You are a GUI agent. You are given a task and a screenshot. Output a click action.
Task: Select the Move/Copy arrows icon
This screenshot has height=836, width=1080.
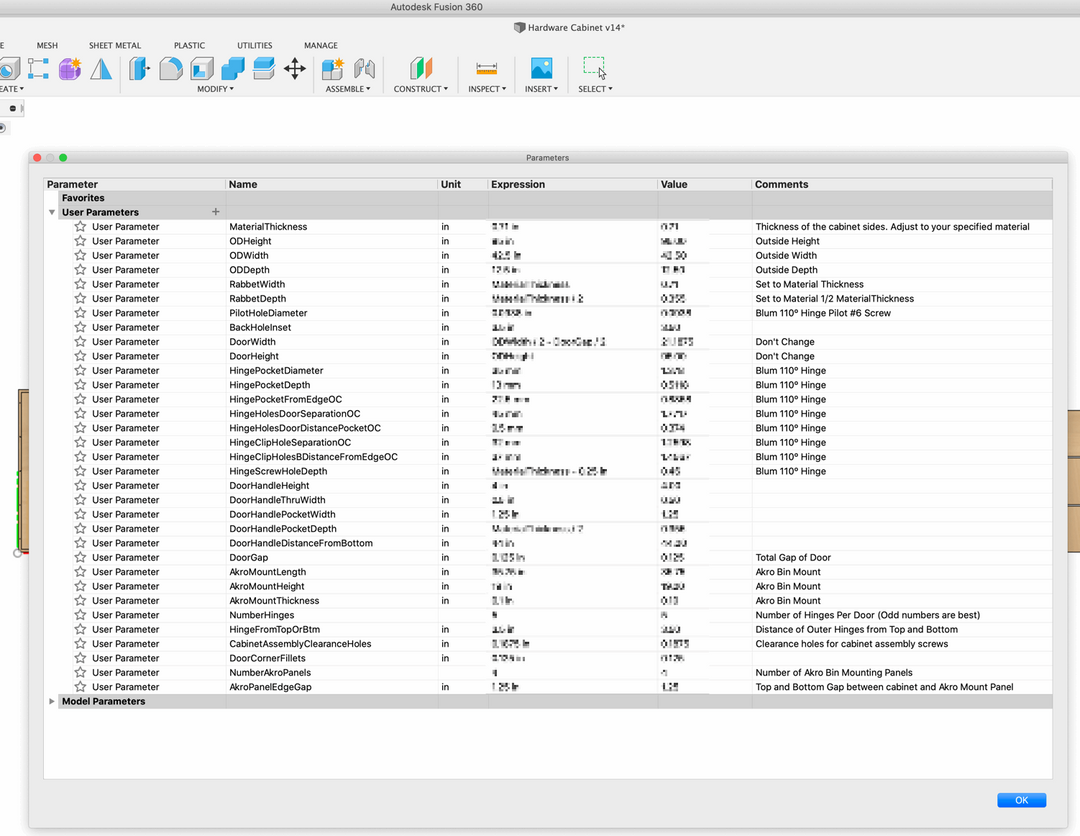(x=294, y=69)
